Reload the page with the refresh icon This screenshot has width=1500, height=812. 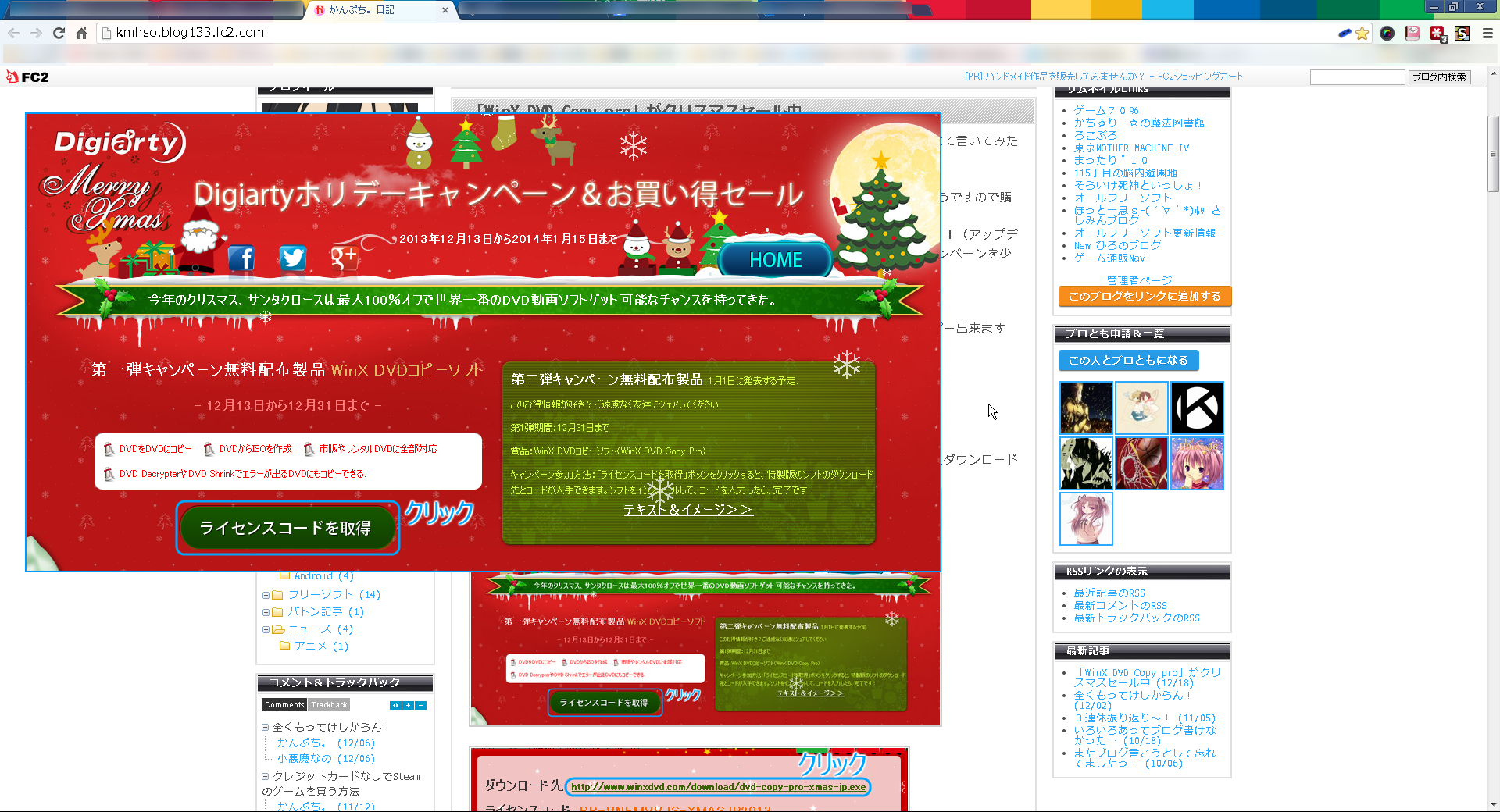(59, 33)
